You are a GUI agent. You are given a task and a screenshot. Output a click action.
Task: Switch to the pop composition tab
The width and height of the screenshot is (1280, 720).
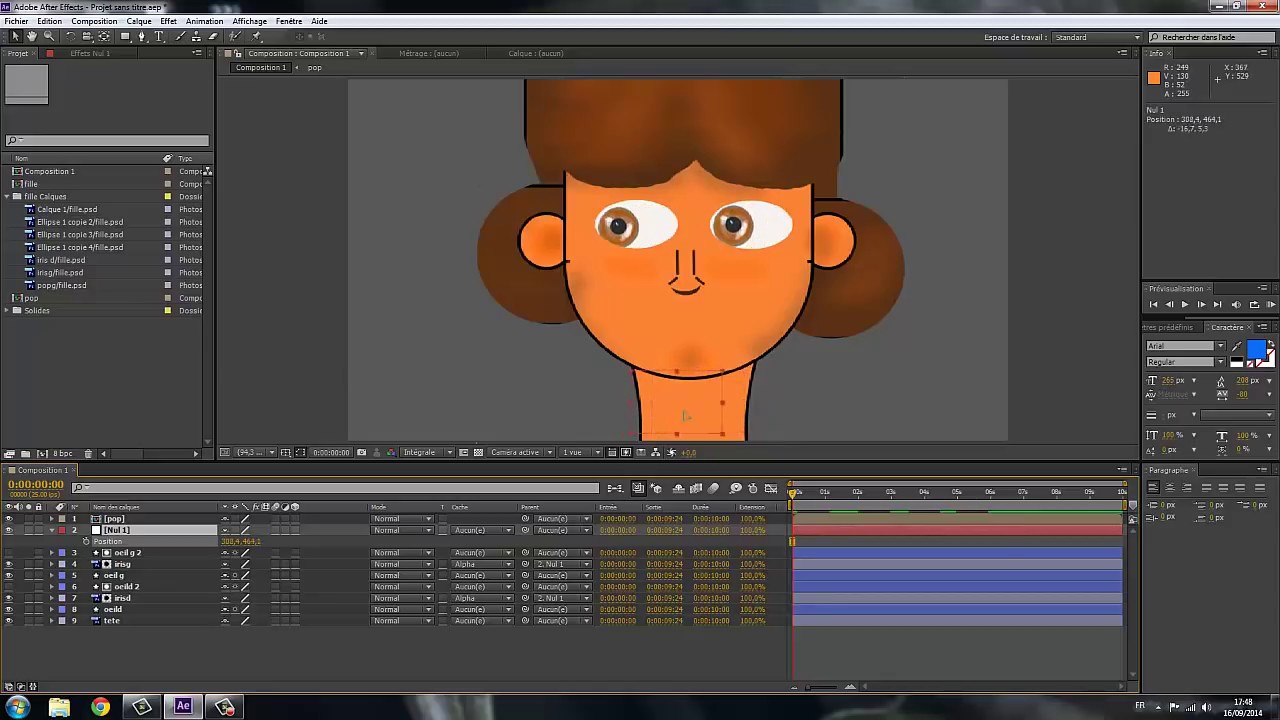pyautogui.click(x=314, y=67)
